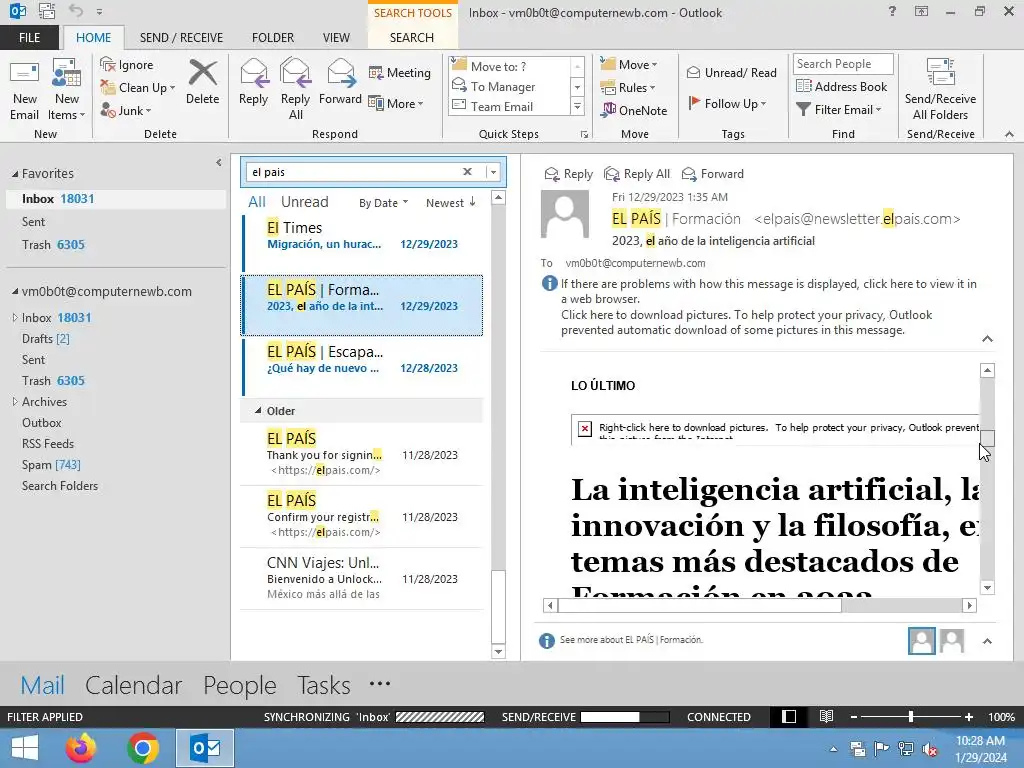This screenshot has height=768, width=1024.
Task: Open the FILE tab
Action: point(29,37)
